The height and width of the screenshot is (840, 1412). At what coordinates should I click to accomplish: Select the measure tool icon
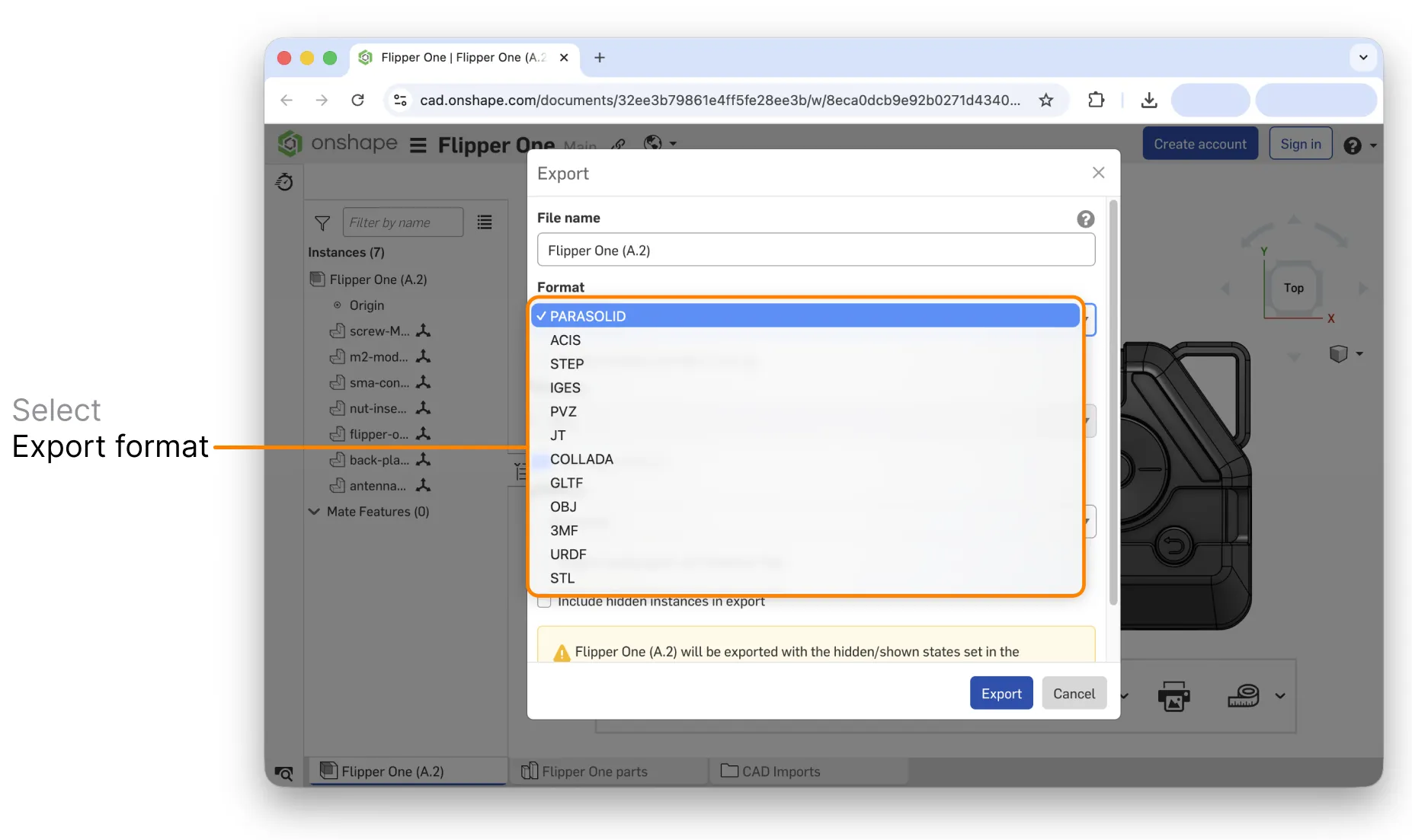(1244, 695)
